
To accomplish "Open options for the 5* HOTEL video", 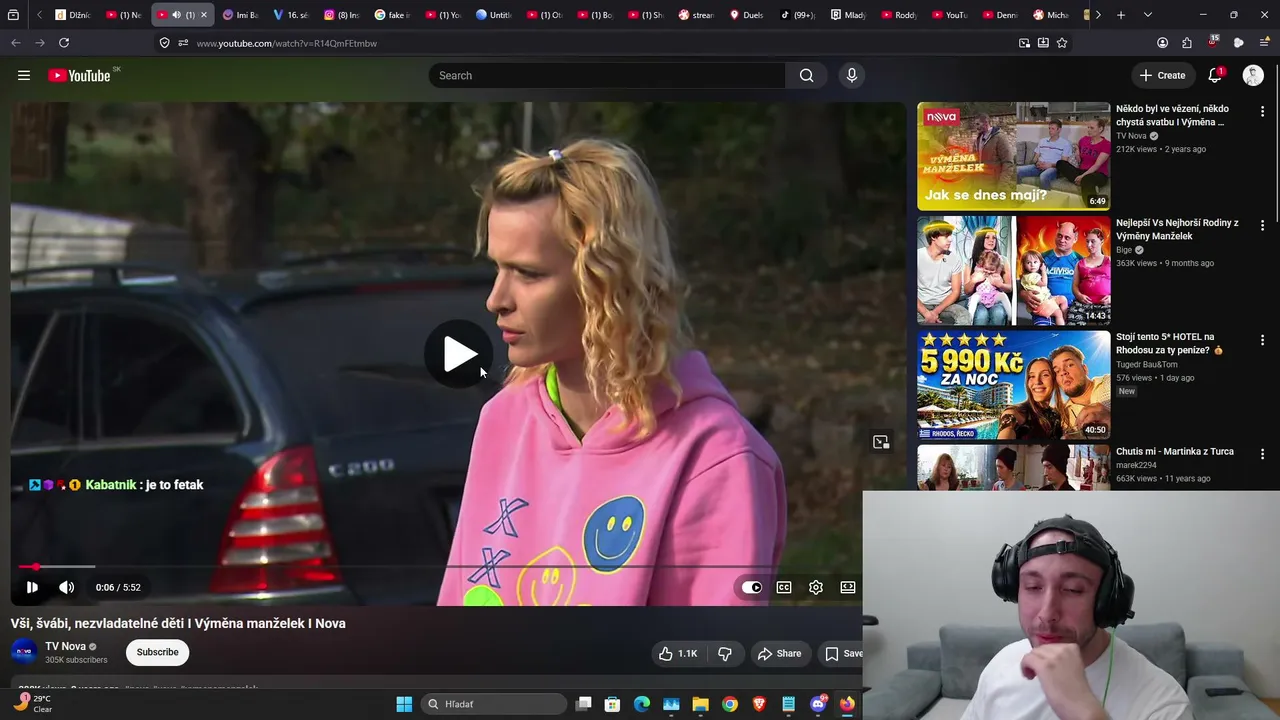I will coord(1262,340).
